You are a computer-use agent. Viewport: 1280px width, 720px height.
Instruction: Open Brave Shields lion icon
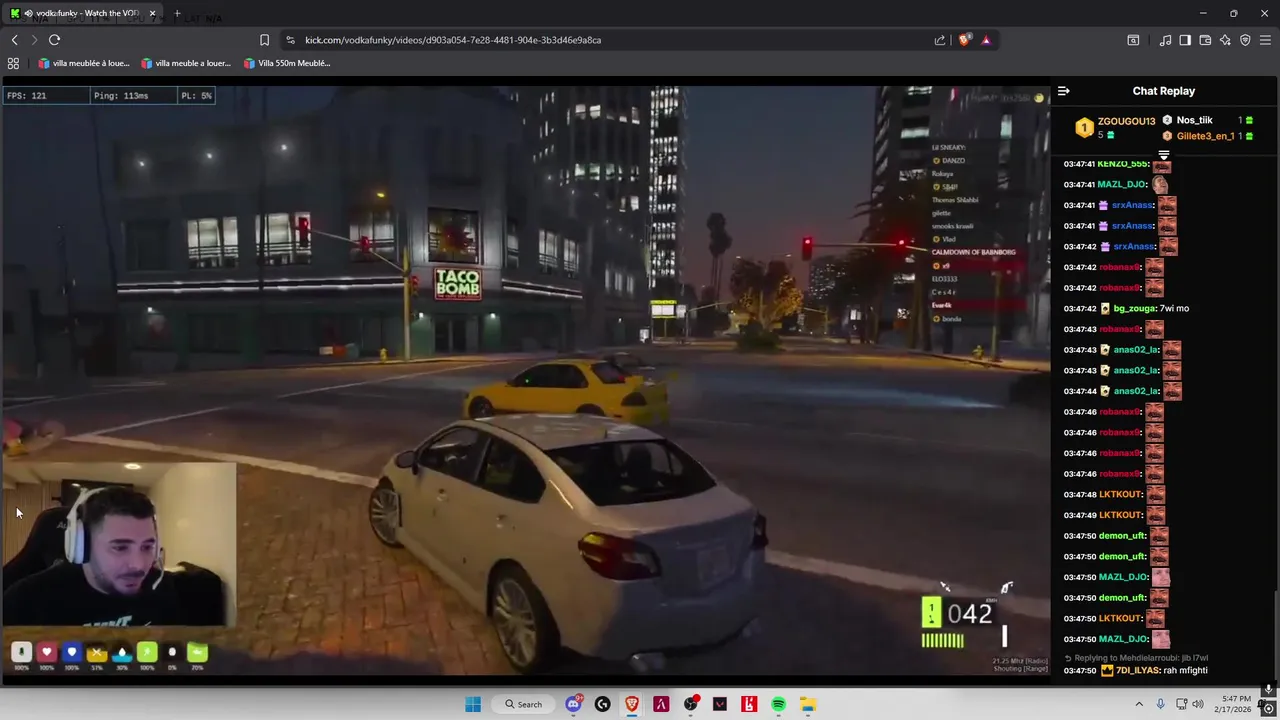coord(964,40)
